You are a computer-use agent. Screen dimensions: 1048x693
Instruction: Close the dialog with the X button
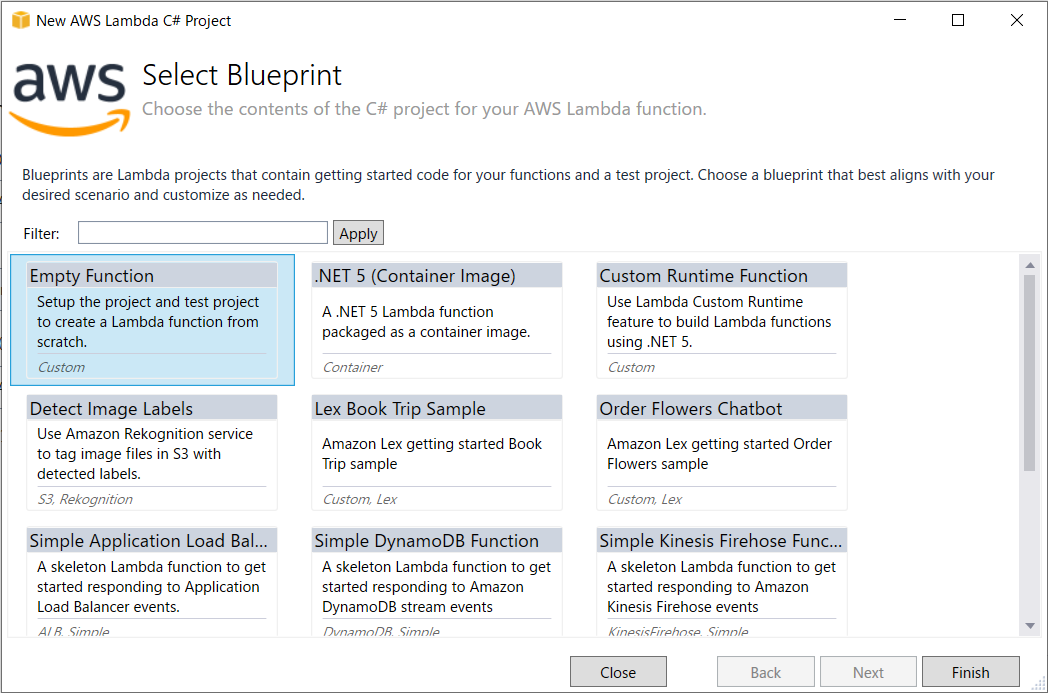pos(1017,20)
